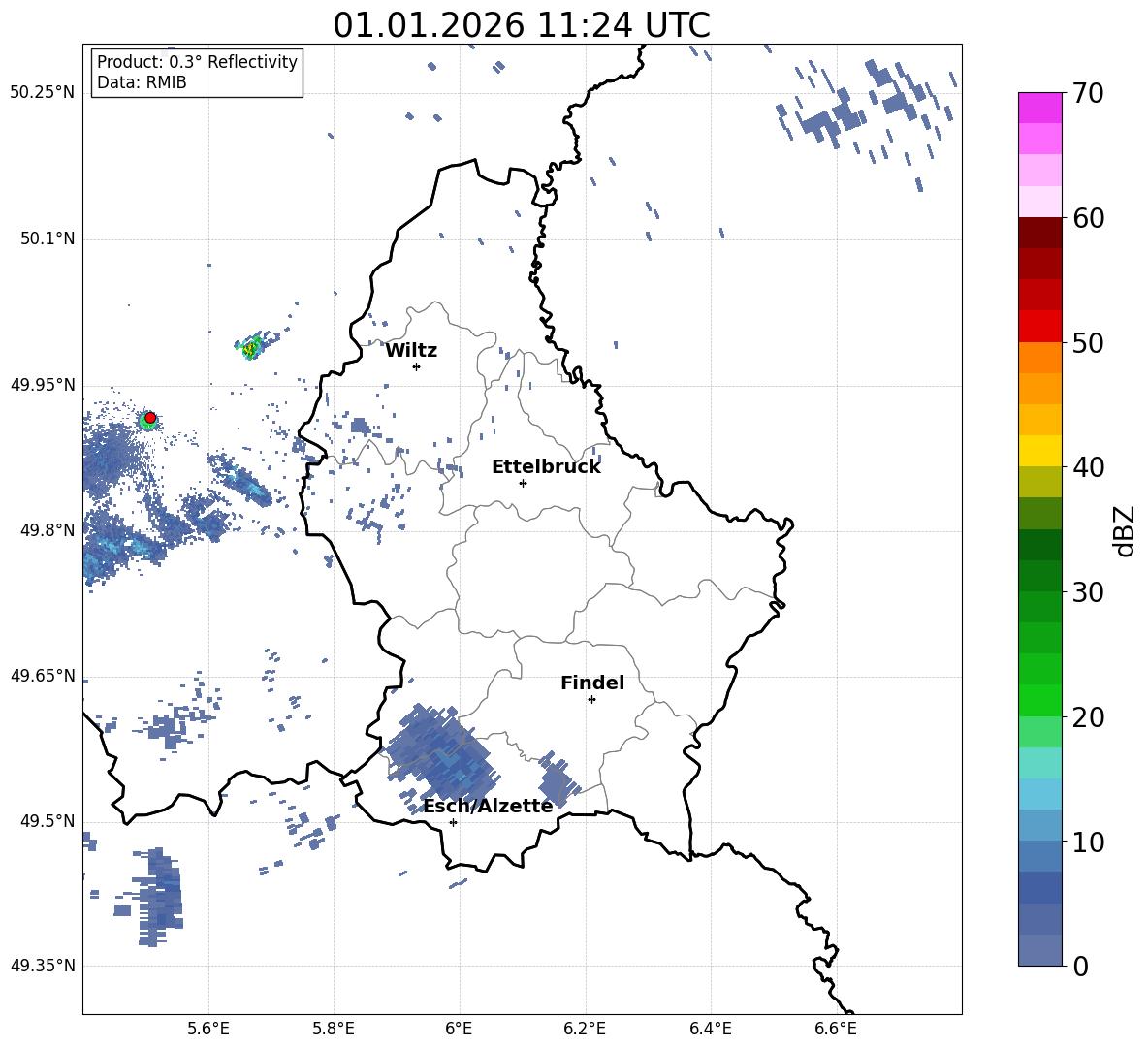Click the 70 tick on colorbar
Screen dimensions: 1148x1048
click(x=1088, y=94)
